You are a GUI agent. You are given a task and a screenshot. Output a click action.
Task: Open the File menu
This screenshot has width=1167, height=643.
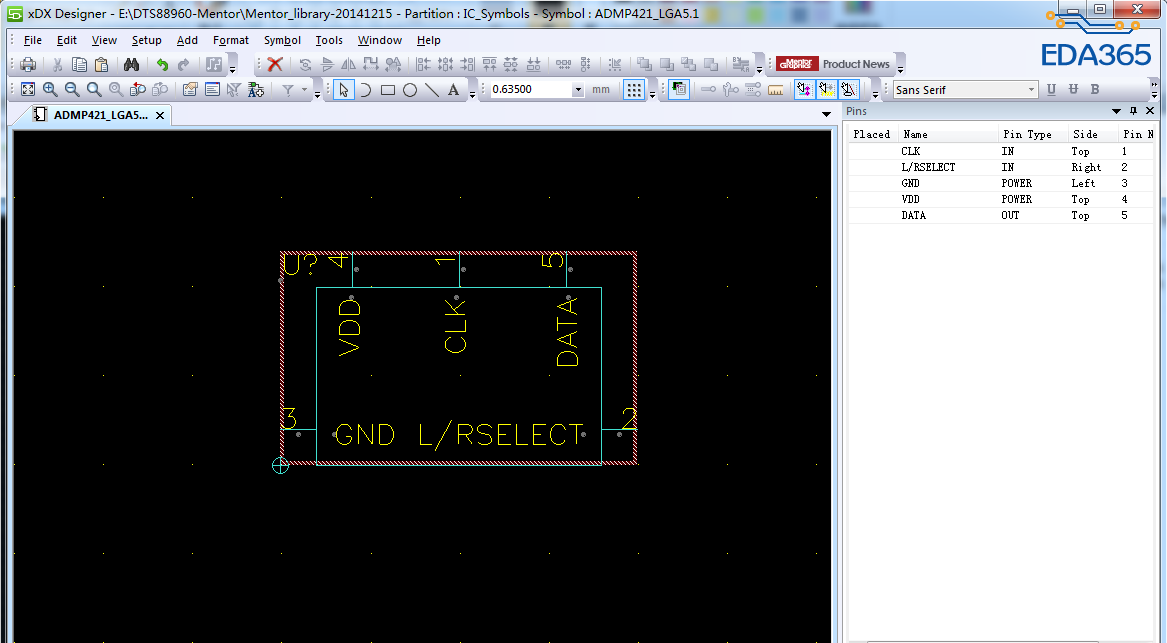[x=33, y=40]
